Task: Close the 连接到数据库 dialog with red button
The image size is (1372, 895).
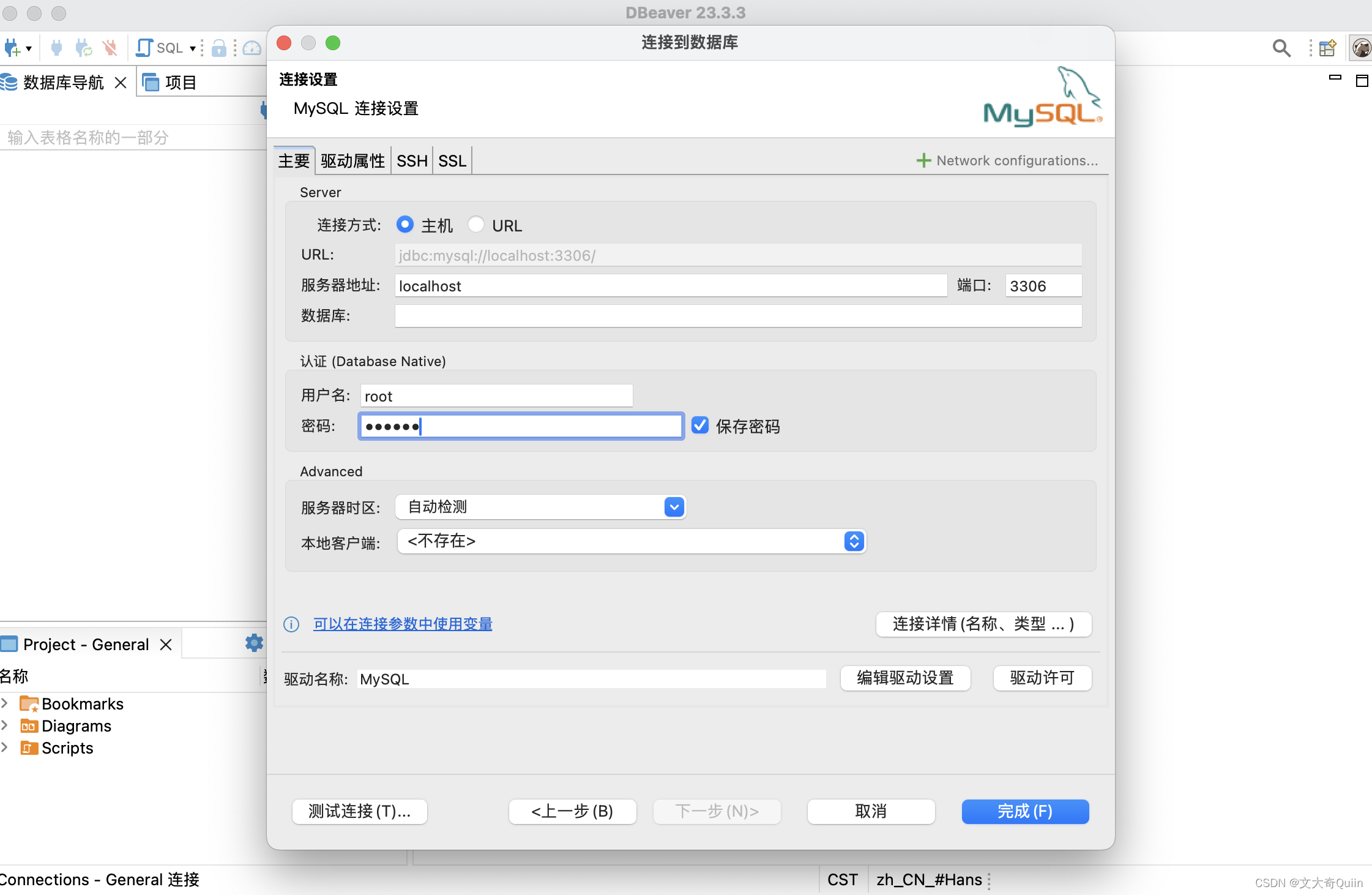Action: point(284,43)
